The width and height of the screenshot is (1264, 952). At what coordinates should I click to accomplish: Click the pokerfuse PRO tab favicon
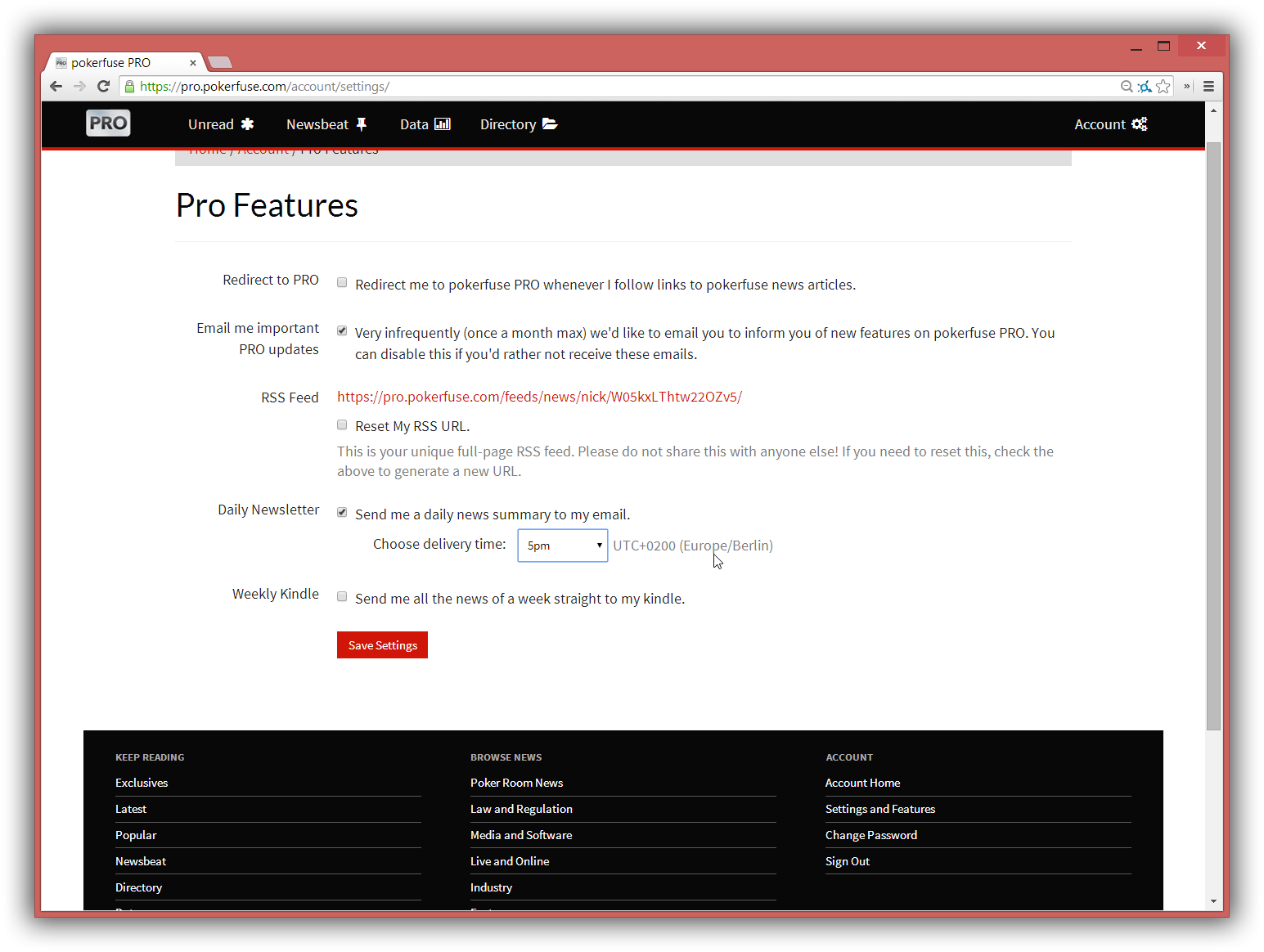pyautogui.click(x=61, y=63)
